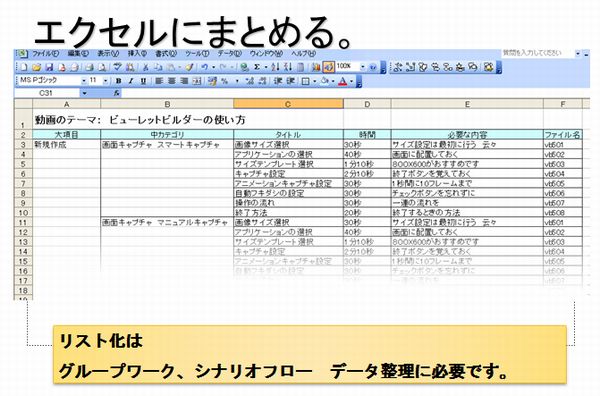Expand the Font Color dropdown arrow
The image size is (600, 396).
pyautogui.click(x=352, y=81)
